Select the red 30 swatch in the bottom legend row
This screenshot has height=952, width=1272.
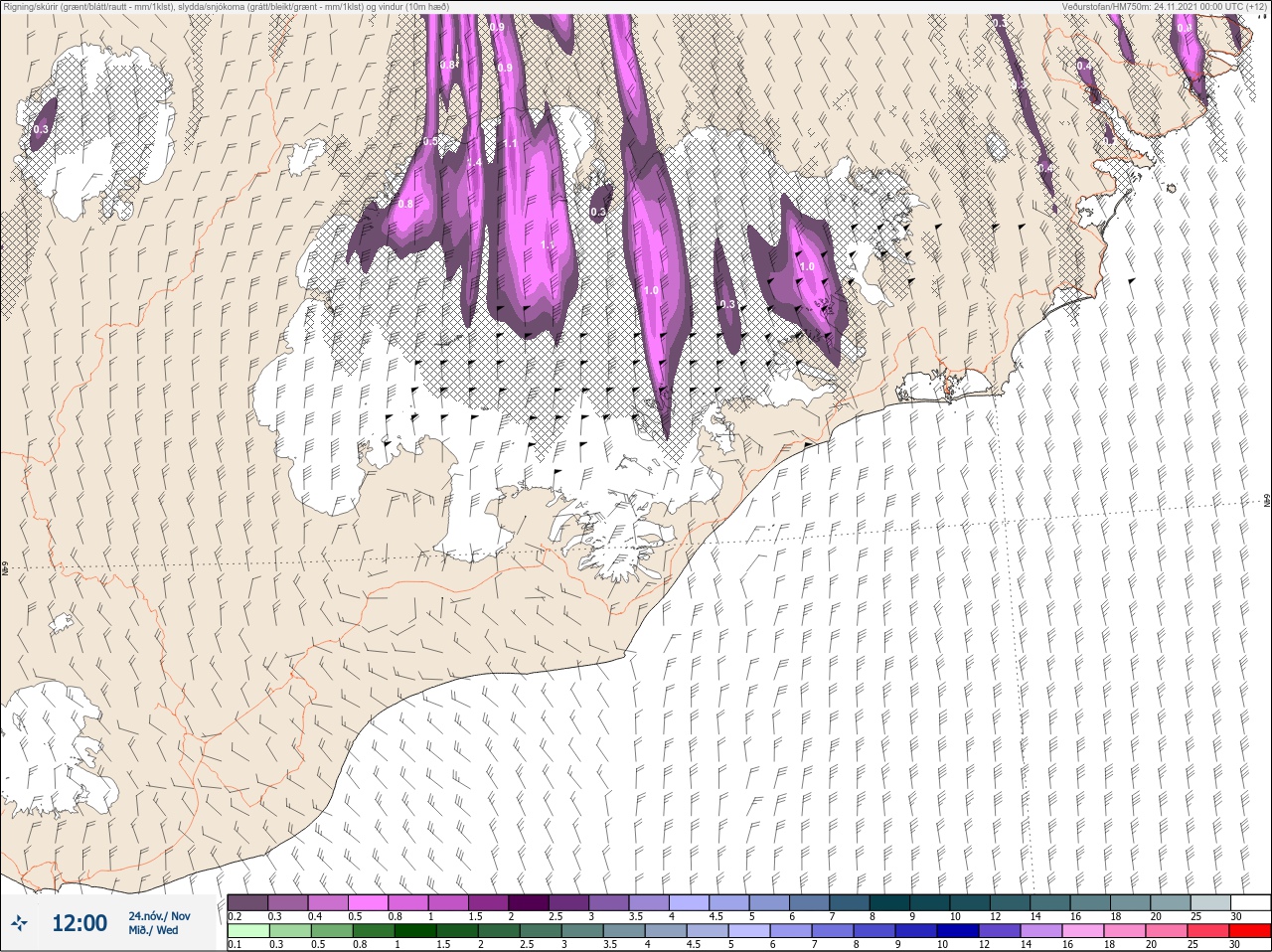(x=1249, y=931)
